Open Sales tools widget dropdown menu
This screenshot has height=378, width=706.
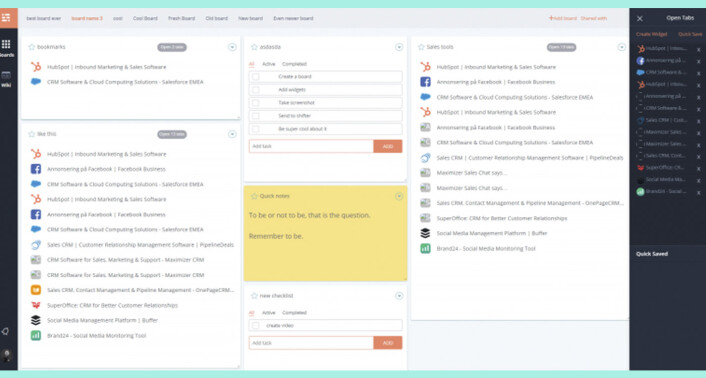(621, 47)
